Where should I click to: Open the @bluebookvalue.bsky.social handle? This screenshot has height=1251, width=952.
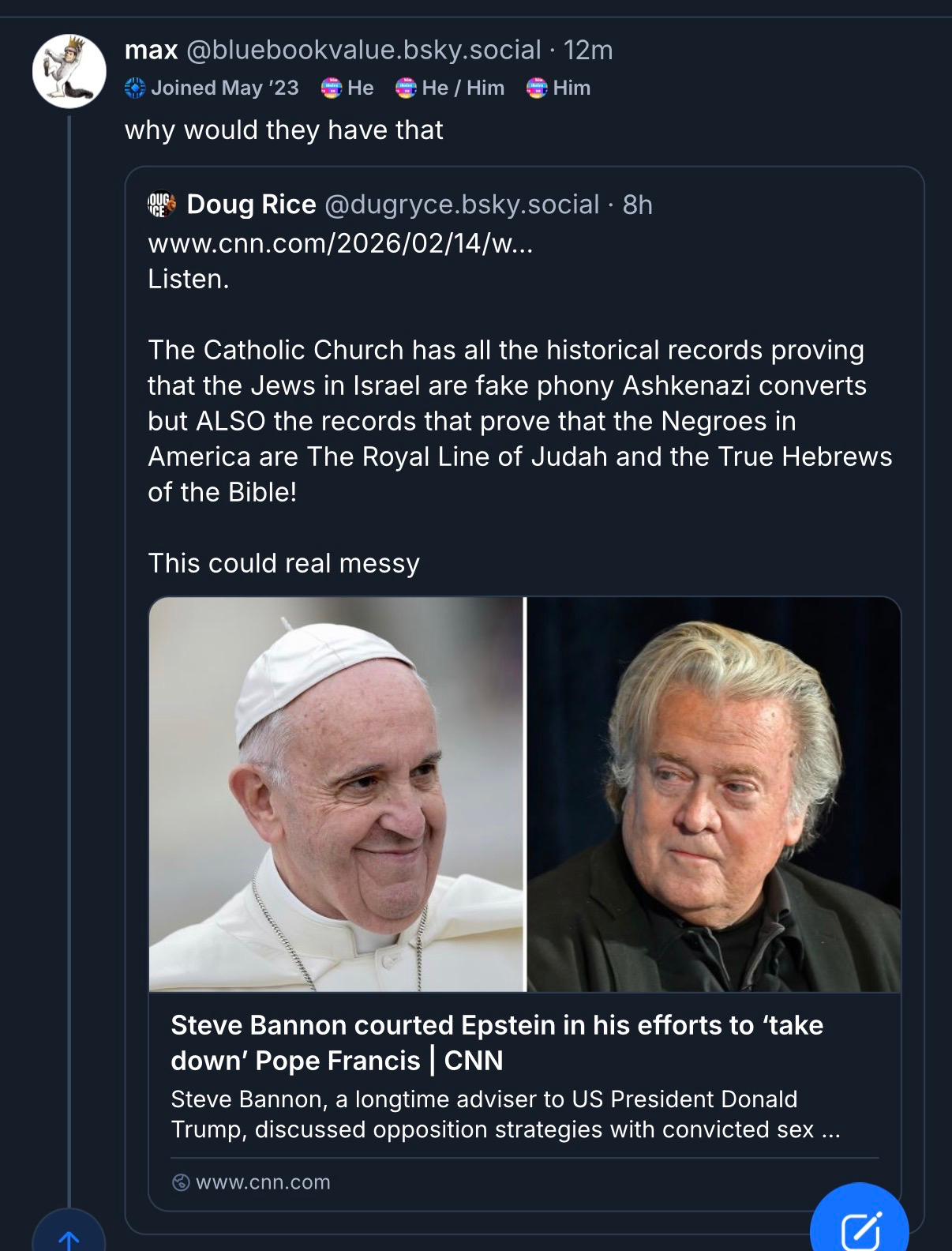pos(364,50)
